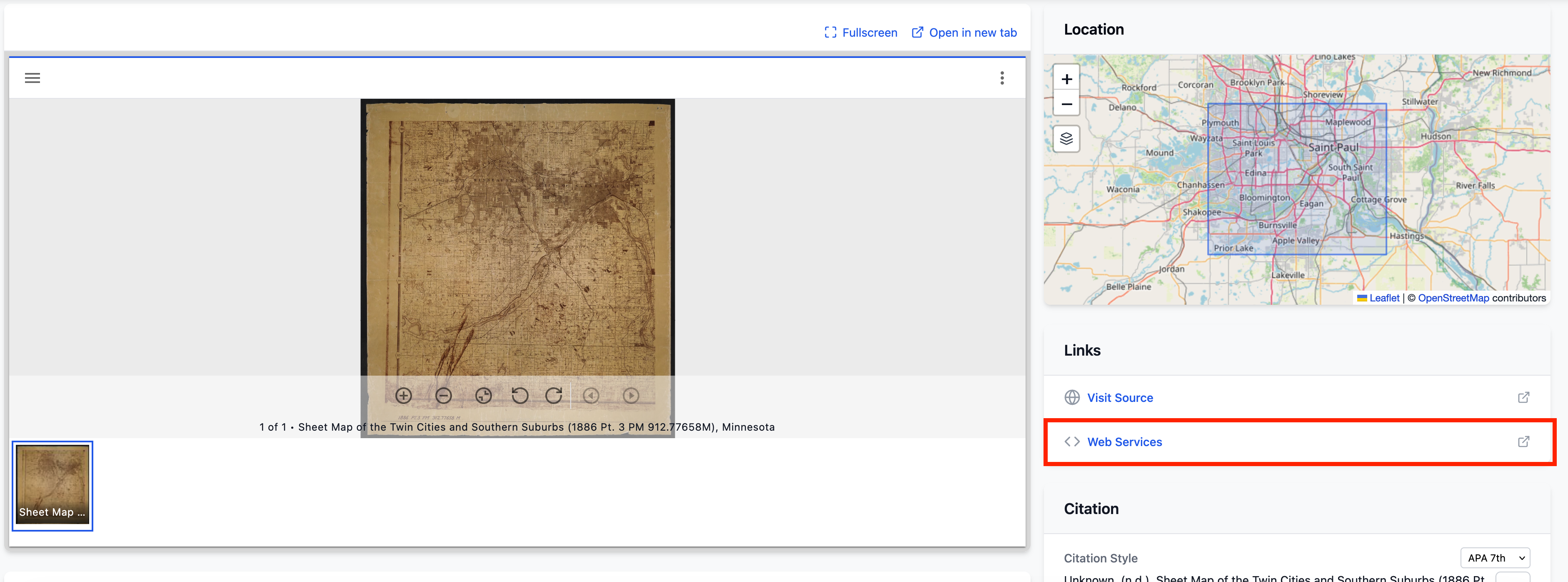
Task: Go to the previous image page
Action: [x=591, y=396]
